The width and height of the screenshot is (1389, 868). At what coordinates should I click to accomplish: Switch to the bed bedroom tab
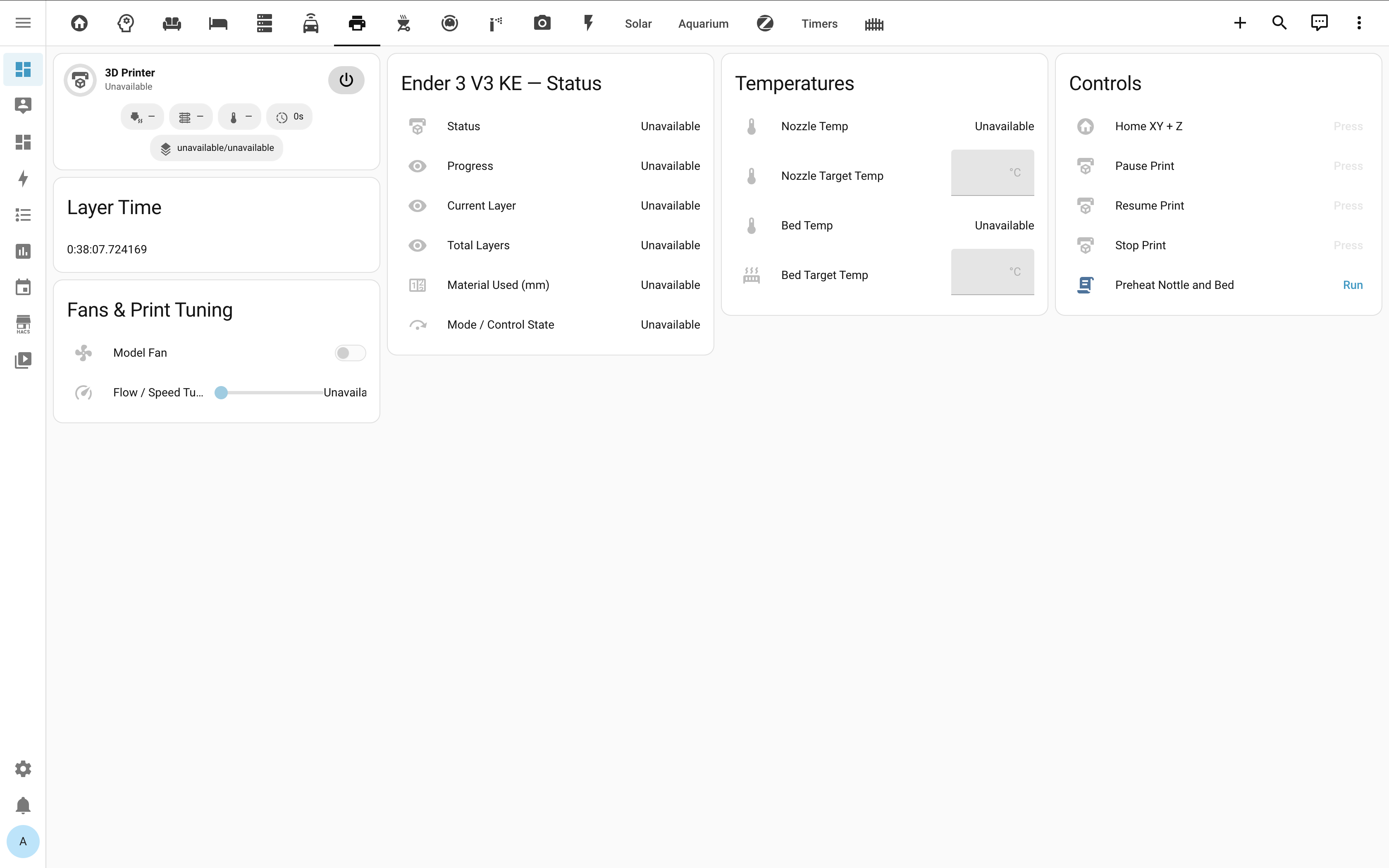[x=218, y=23]
